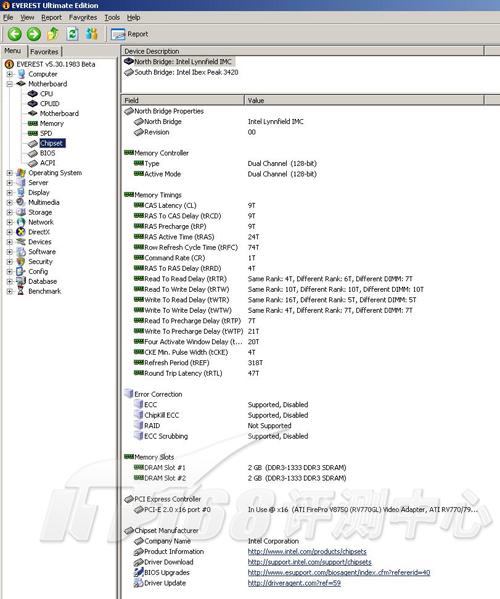Open the intel.com products/chipsets link
The width and height of the screenshot is (500, 599).
pyautogui.click(x=307, y=552)
